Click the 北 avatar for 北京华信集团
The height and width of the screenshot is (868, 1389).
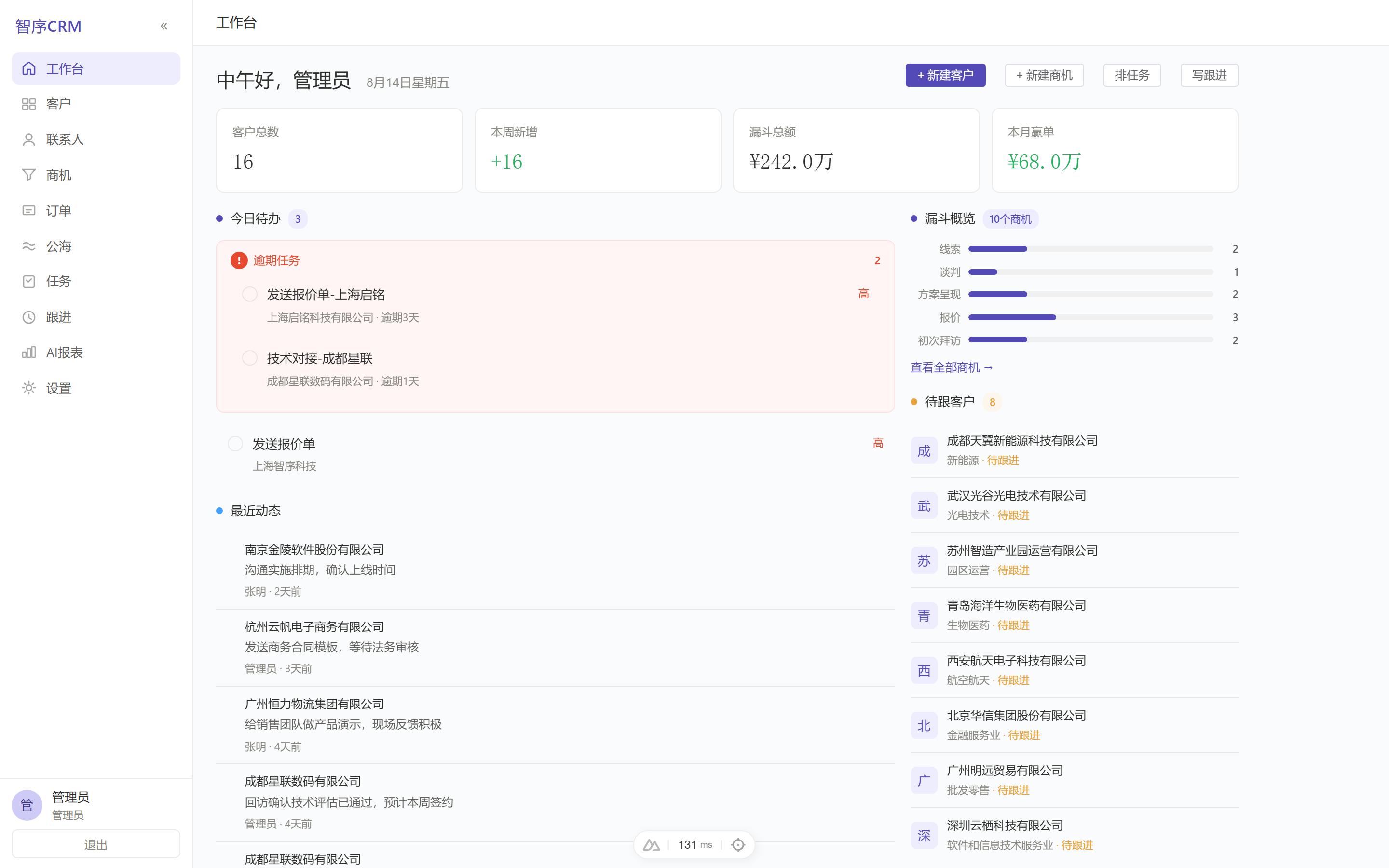pos(924,726)
